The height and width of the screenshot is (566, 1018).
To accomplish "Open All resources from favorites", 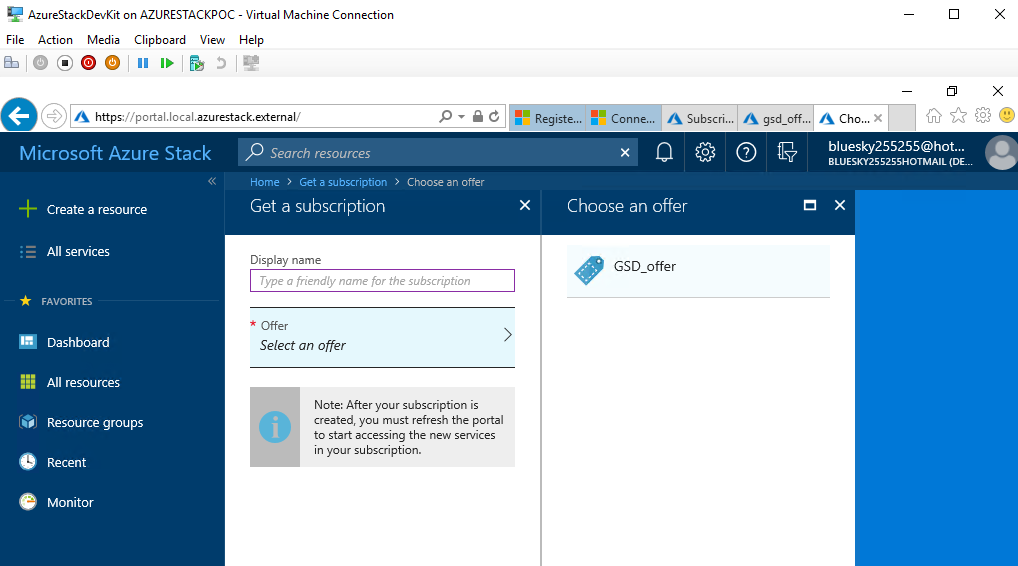I will (x=83, y=383).
